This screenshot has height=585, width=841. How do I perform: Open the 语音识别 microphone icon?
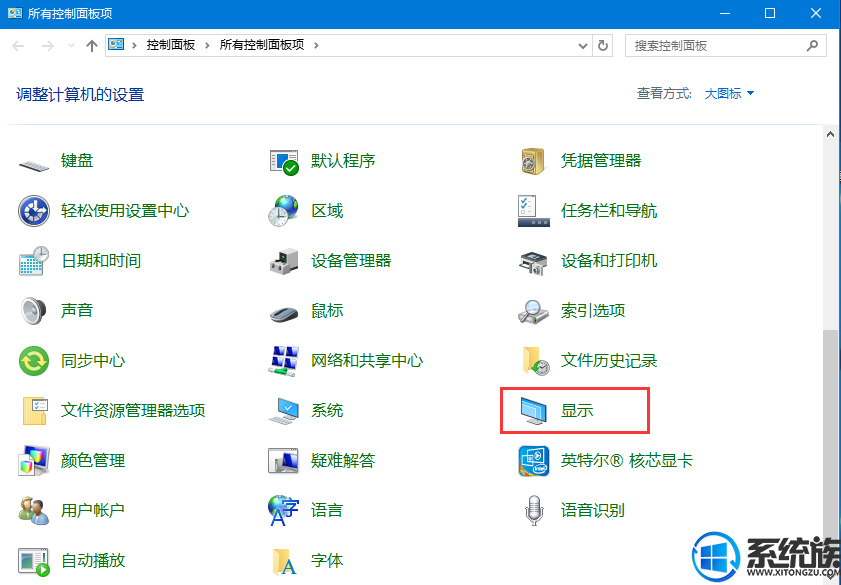pos(534,511)
